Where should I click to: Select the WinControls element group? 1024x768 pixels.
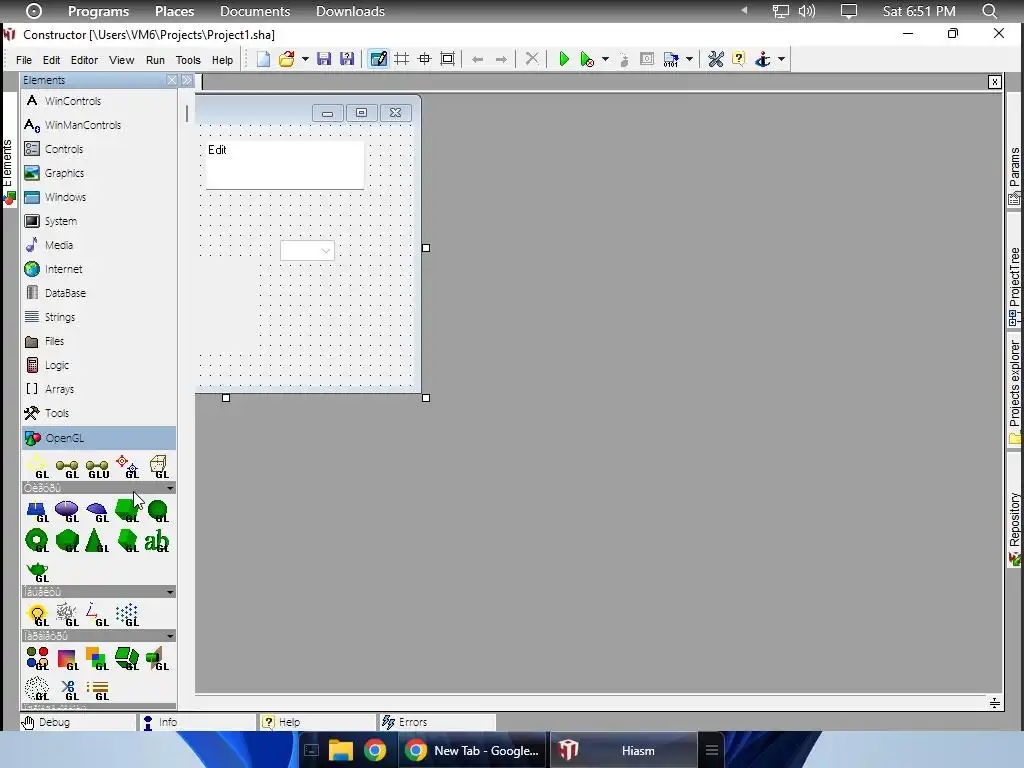[99, 101]
